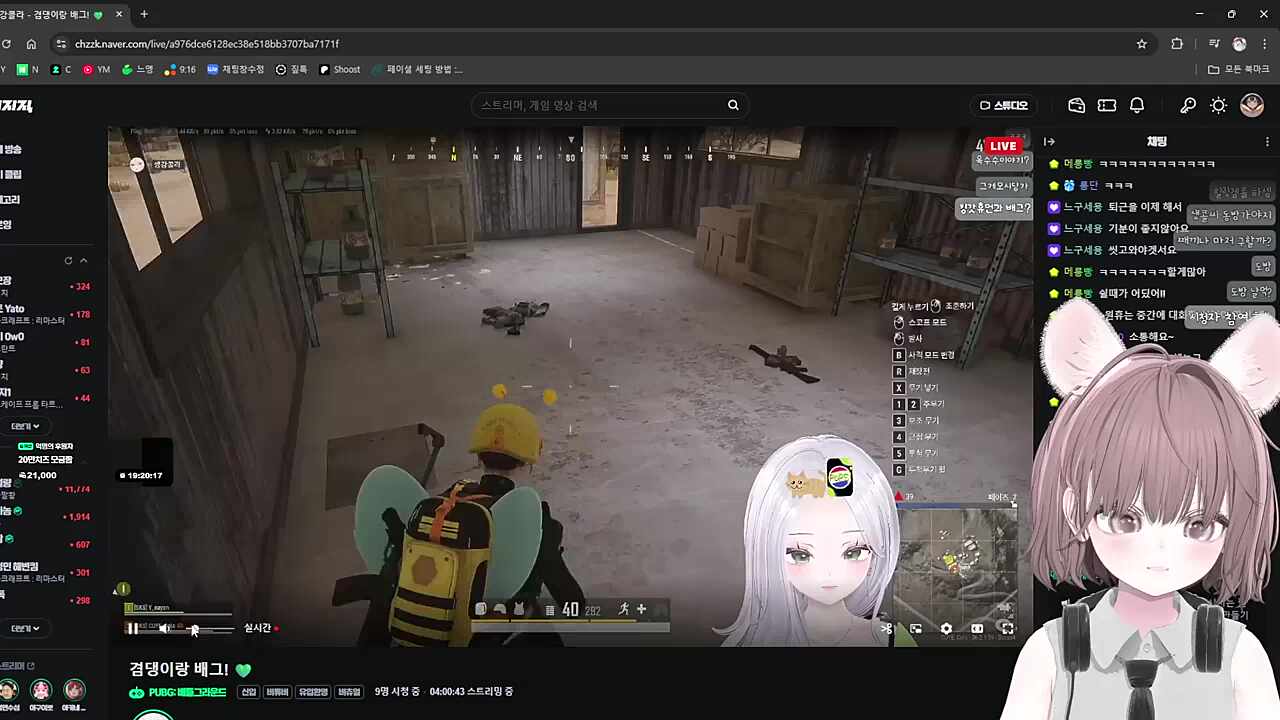Collapse the followed channels section chevron

tap(84, 261)
